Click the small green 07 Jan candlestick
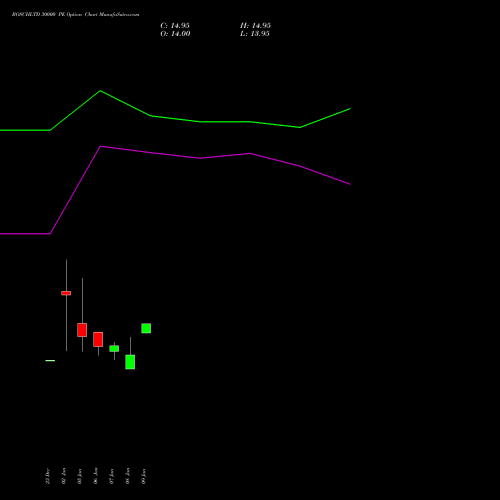The image size is (500, 500). point(114,349)
